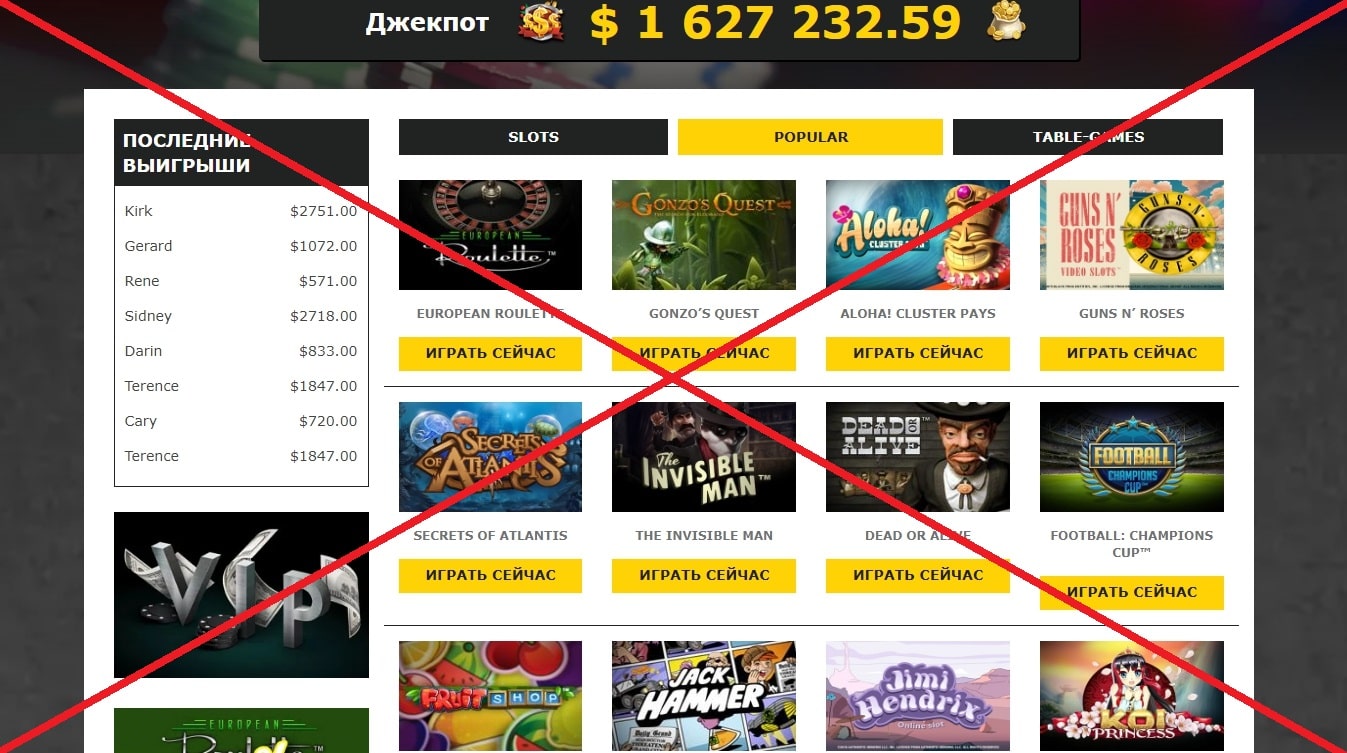1347x753 pixels.
Task: Play now button under European Roulette
Action: pos(490,353)
